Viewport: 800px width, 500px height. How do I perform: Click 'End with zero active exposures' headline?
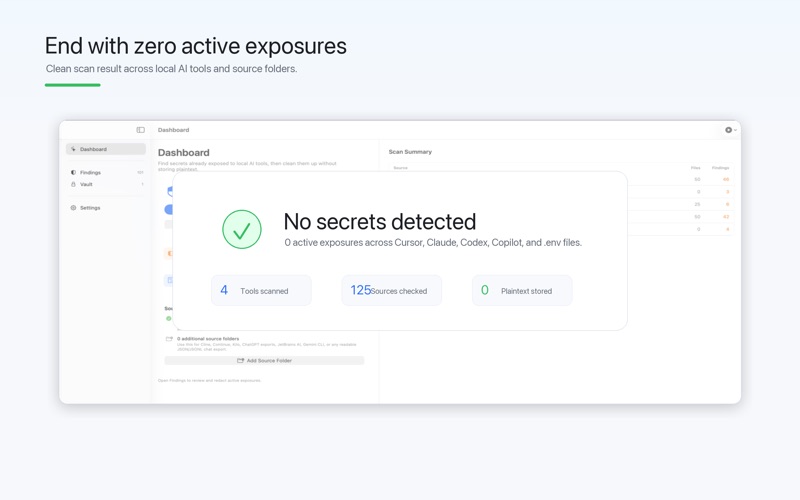coord(196,46)
